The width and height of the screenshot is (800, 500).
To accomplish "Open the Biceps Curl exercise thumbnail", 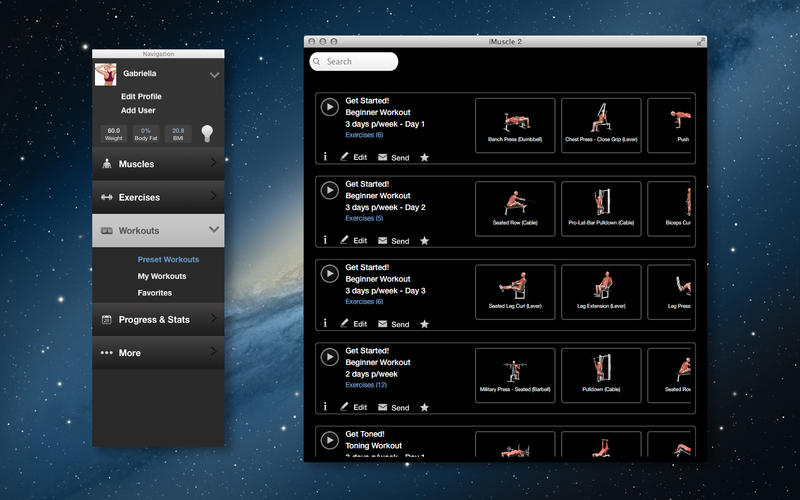I will tap(669, 209).
